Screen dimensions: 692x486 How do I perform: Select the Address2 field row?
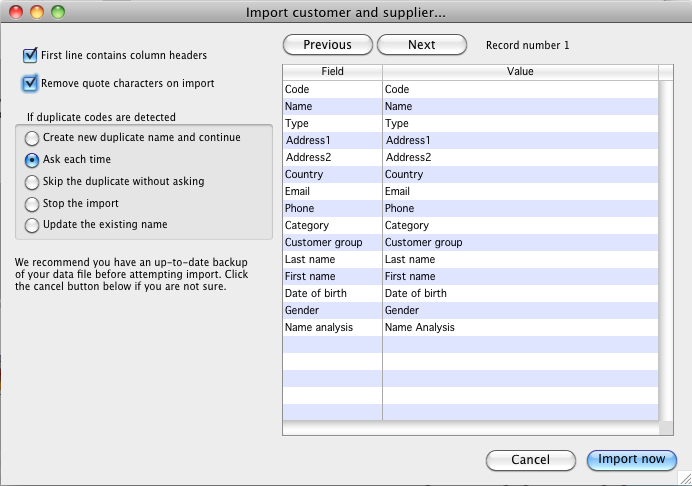click(x=470, y=157)
